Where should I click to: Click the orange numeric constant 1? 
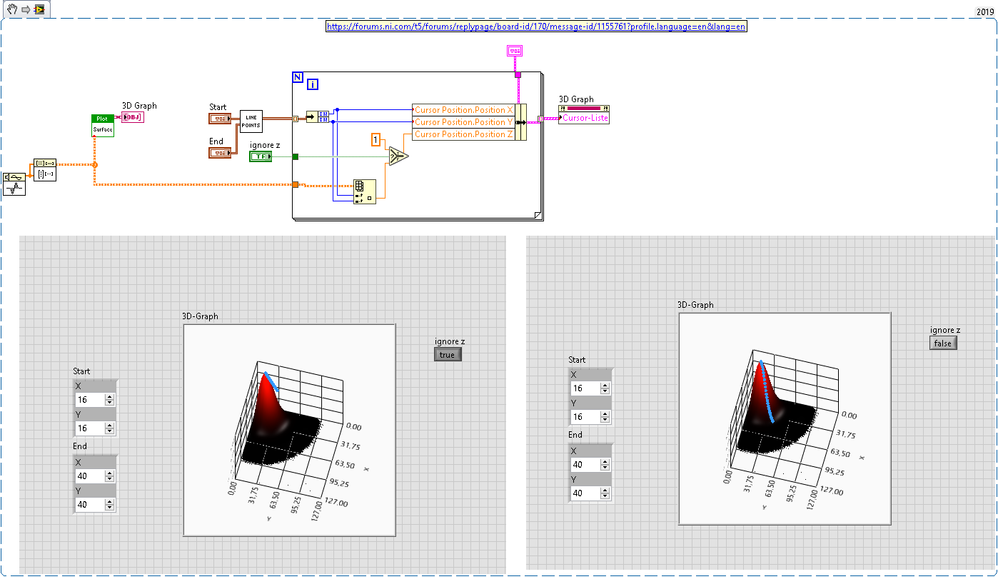tap(376, 139)
